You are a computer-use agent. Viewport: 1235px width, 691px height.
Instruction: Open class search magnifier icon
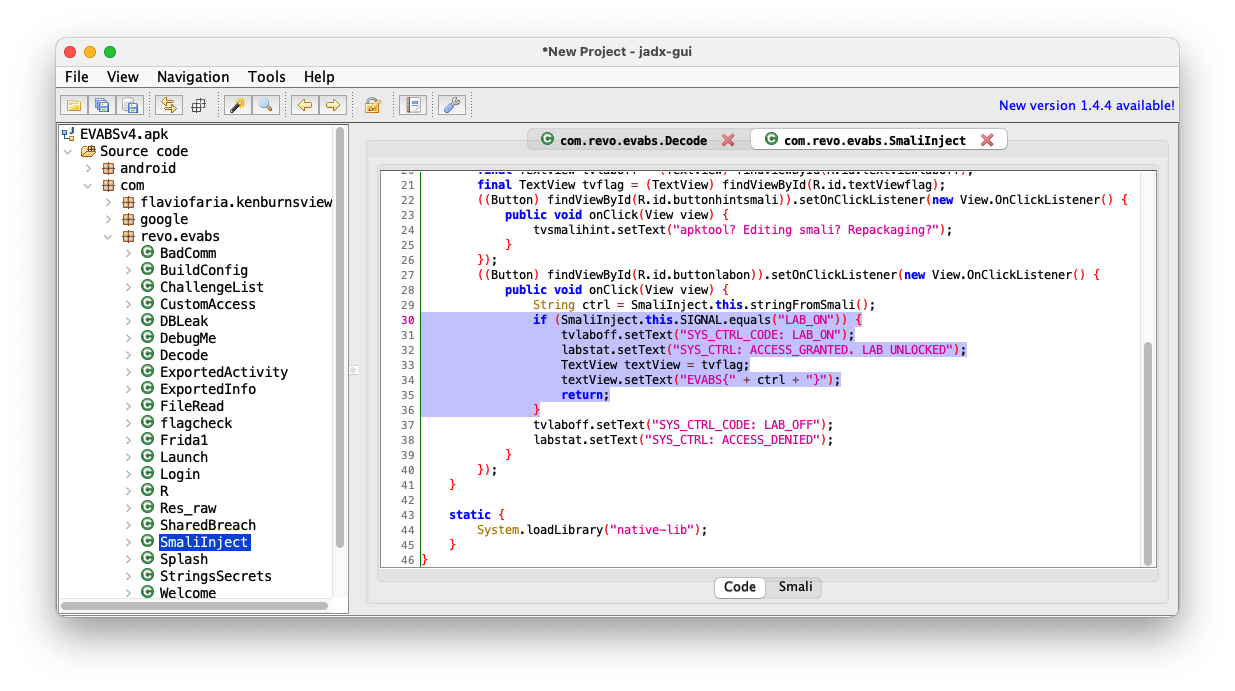265,105
